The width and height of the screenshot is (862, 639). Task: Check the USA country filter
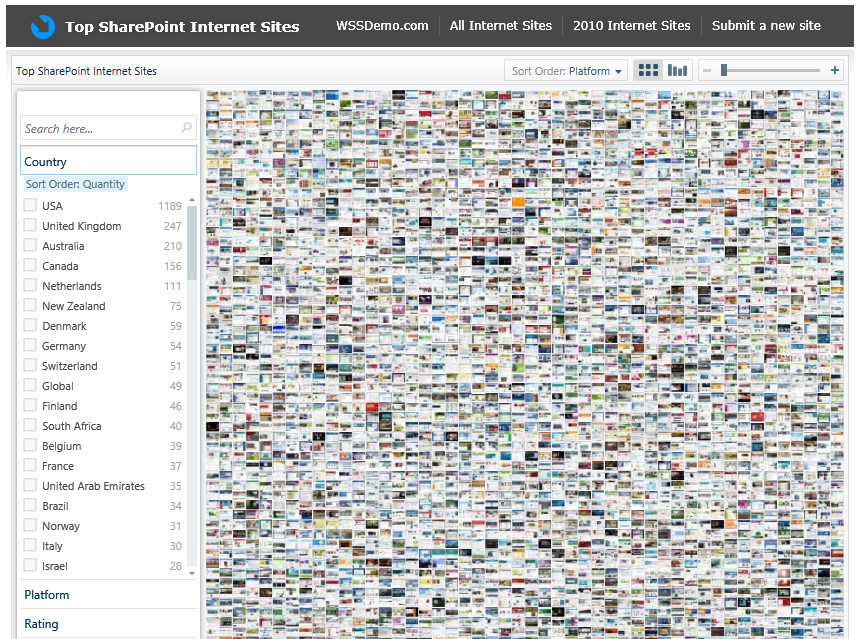point(30,206)
